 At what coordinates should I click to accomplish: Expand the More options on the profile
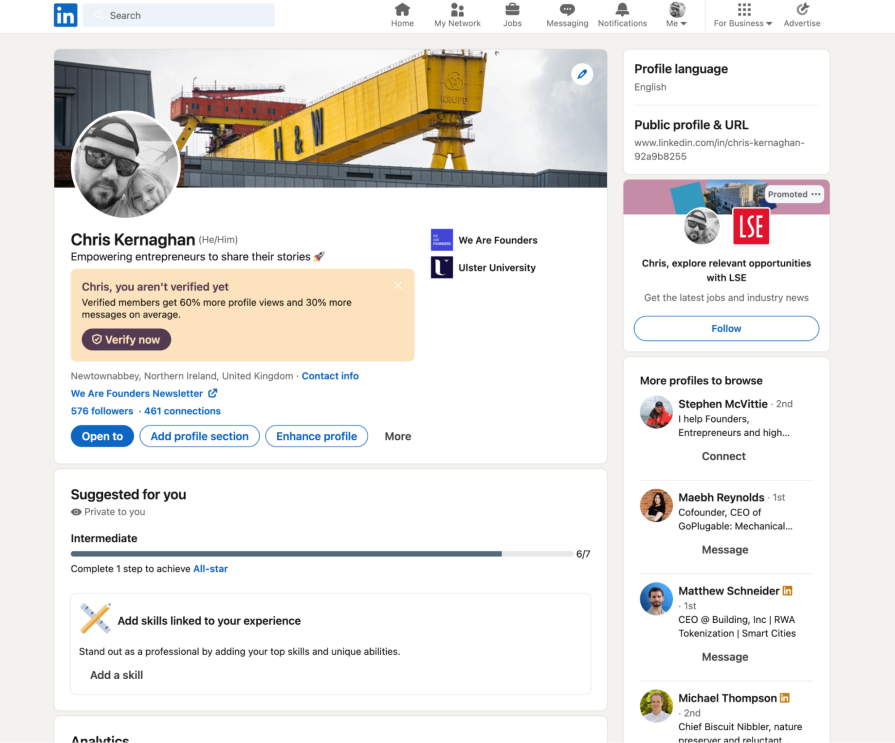[x=397, y=436]
